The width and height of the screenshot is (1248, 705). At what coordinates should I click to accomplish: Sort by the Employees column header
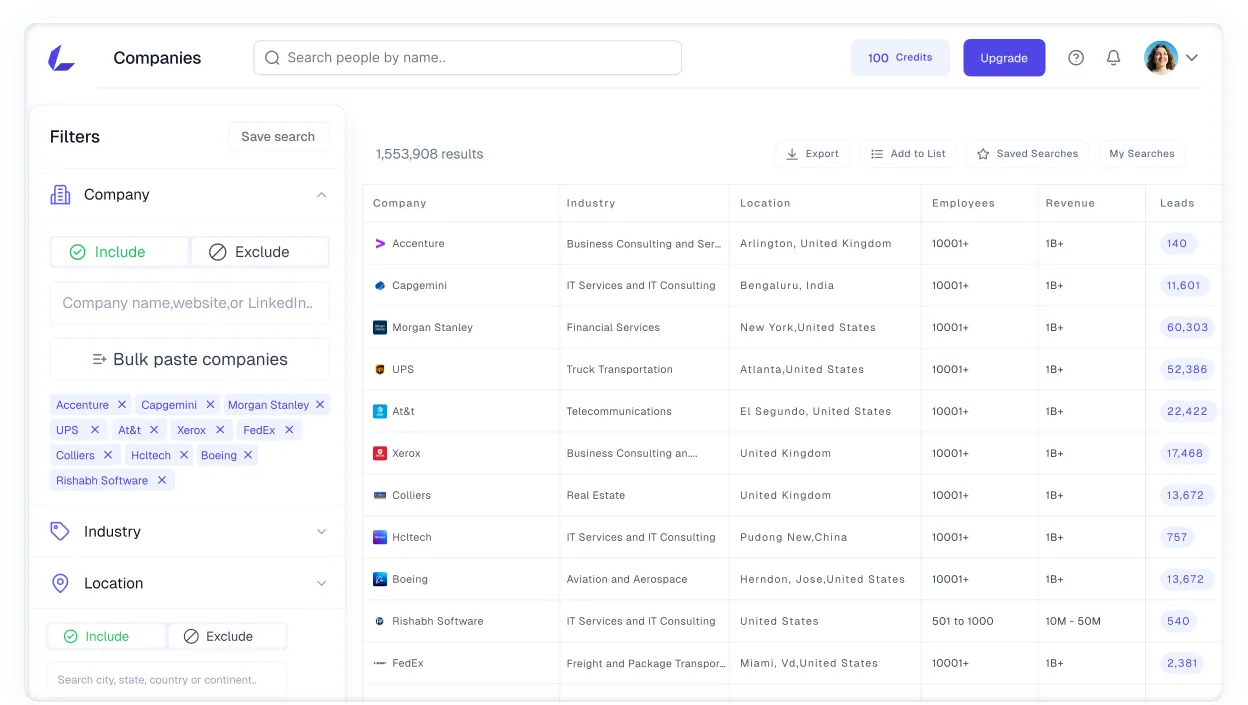click(x=963, y=203)
